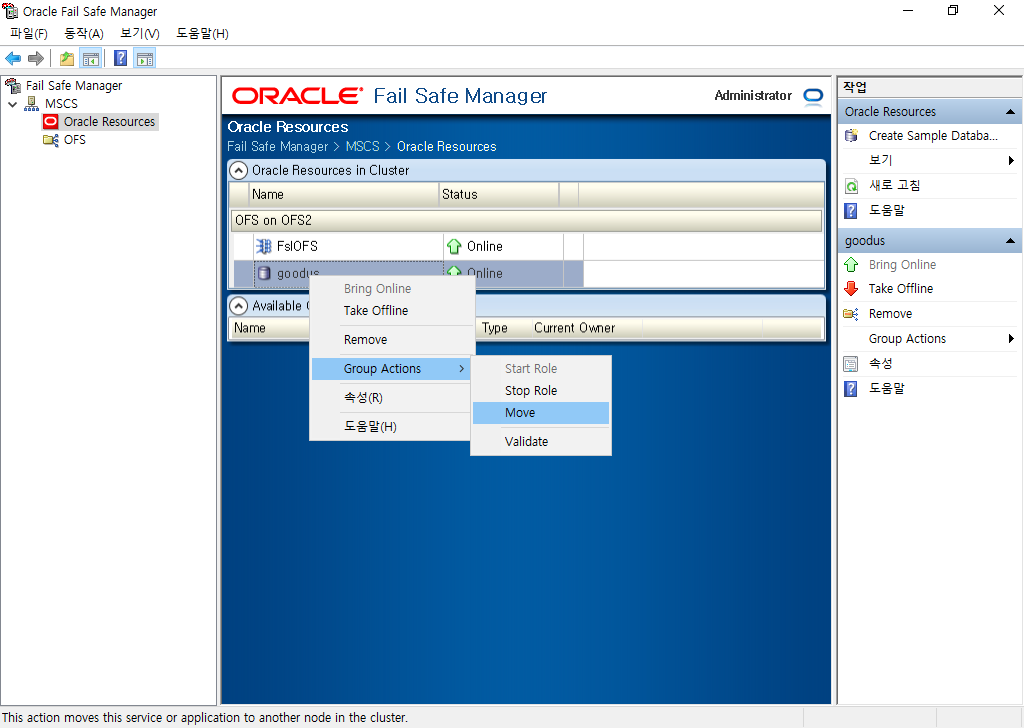Click help icon in Oracle Resources section
Viewport: 1024px width, 728px height.
(850, 211)
